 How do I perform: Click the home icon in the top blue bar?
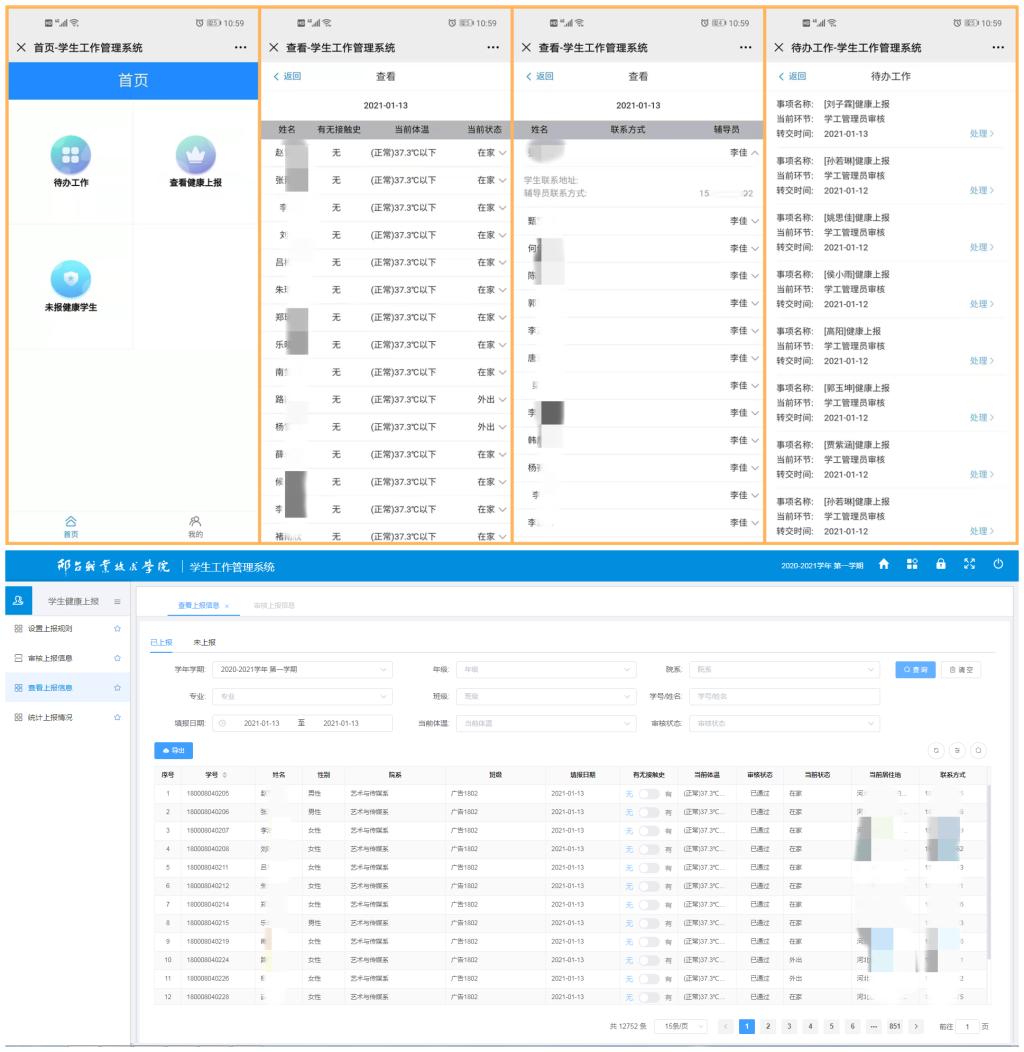(x=885, y=565)
